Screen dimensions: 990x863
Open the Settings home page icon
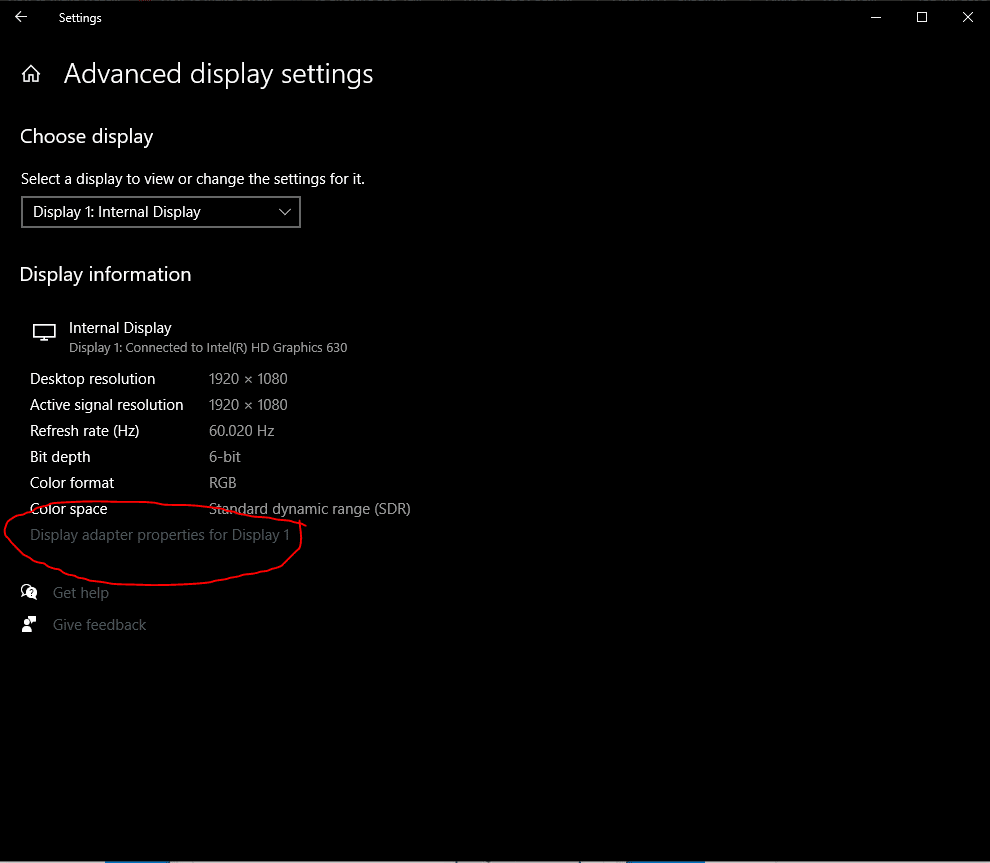[x=31, y=74]
